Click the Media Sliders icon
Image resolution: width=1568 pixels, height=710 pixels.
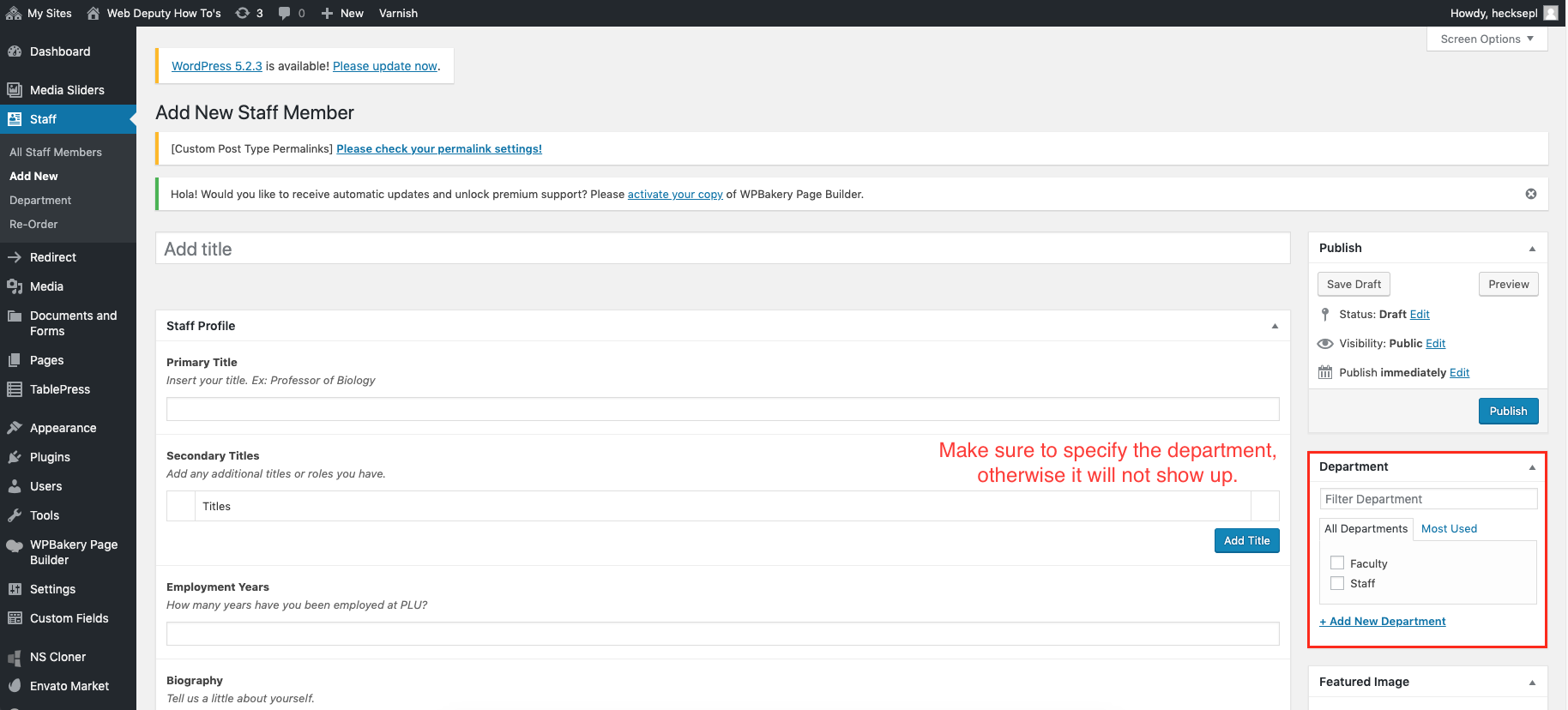tap(15, 90)
